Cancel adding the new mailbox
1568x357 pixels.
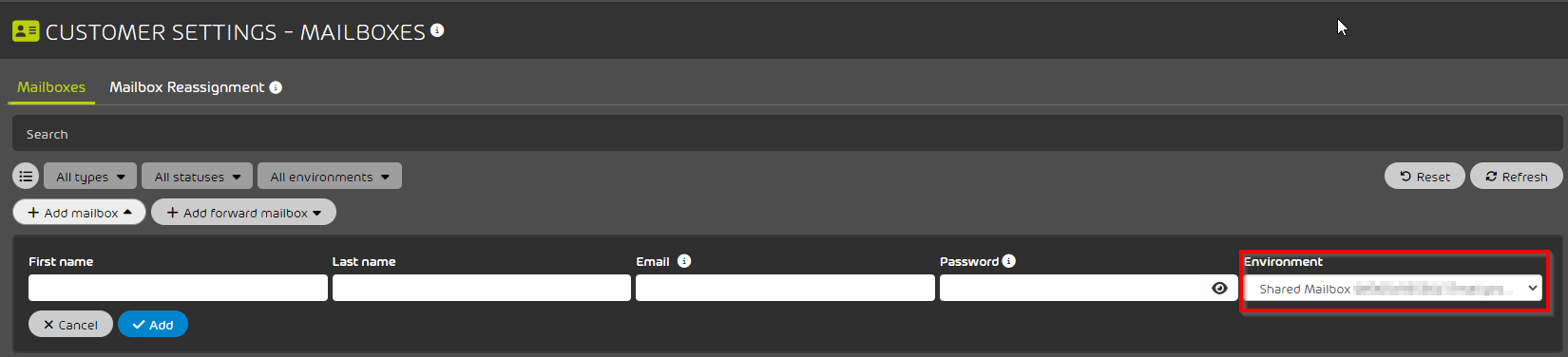[70, 324]
